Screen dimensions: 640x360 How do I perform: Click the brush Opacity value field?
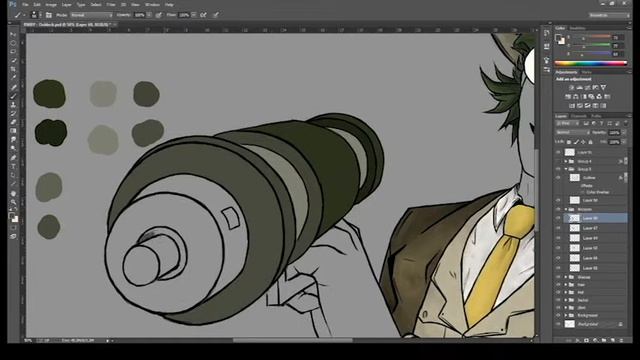click(x=140, y=15)
